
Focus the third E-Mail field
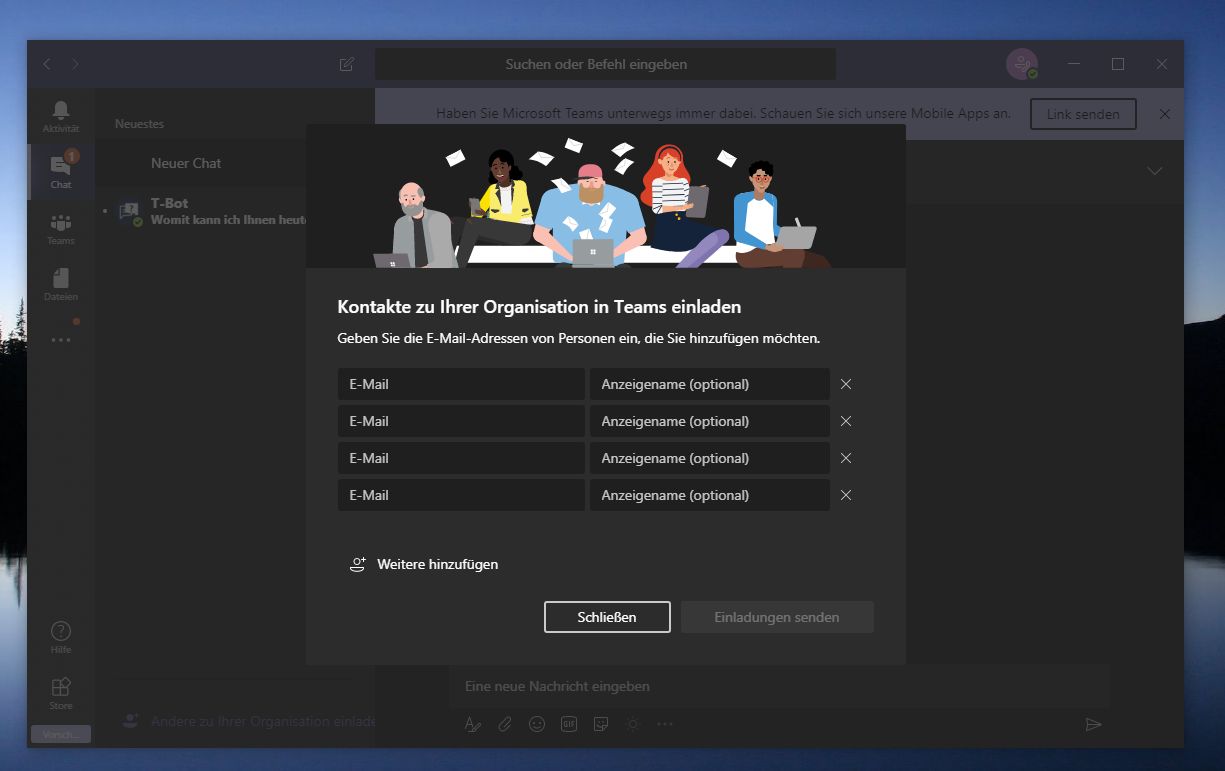(x=461, y=458)
